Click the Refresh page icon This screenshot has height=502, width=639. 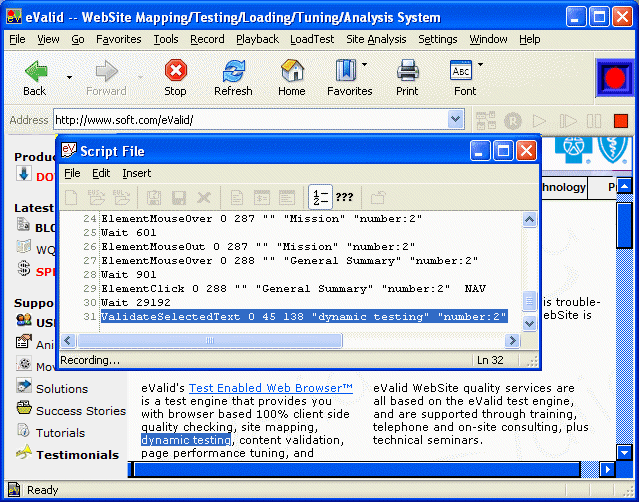234,71
